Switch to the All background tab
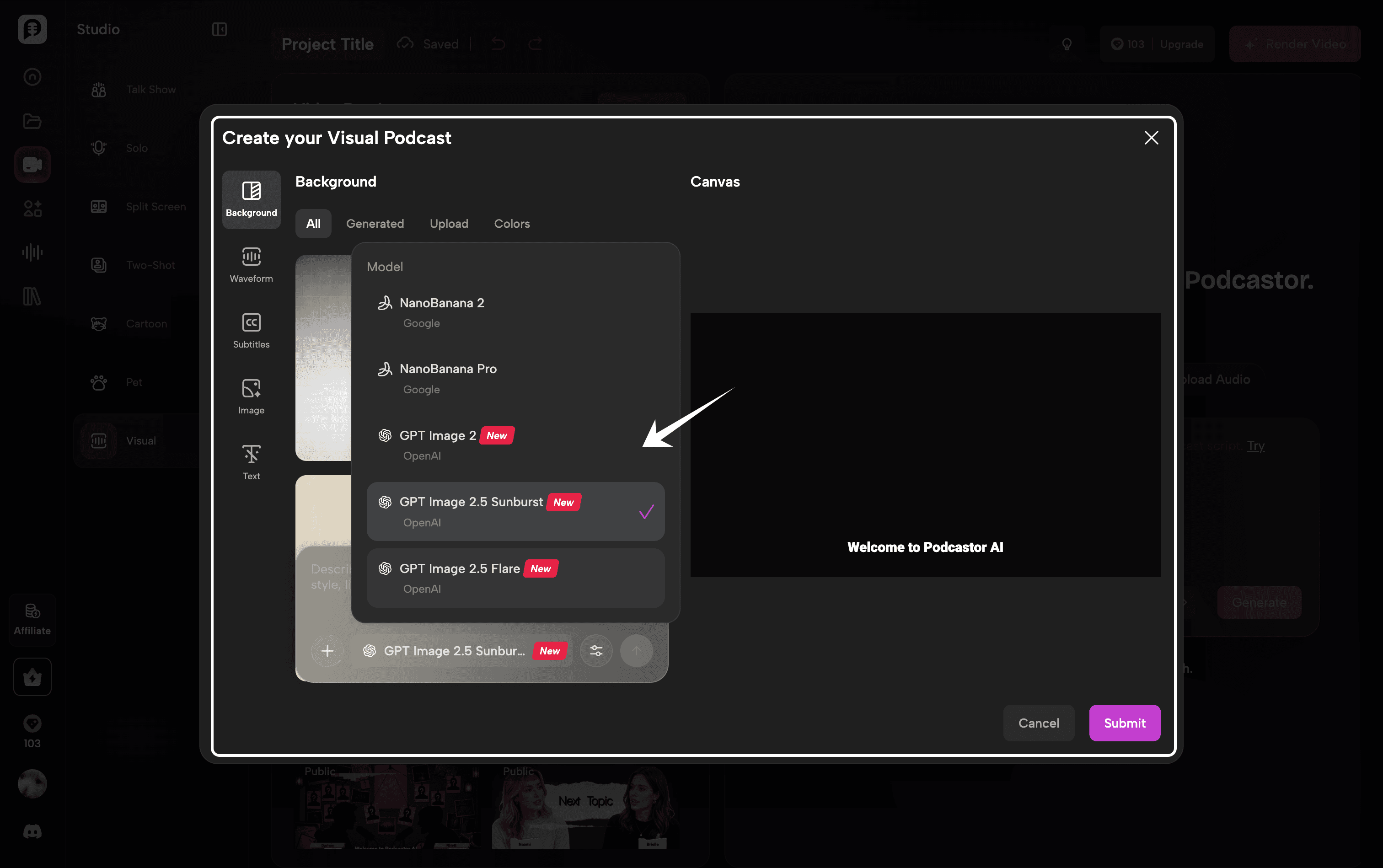This screenshot has width=1383, height=868. coord(313,224)
